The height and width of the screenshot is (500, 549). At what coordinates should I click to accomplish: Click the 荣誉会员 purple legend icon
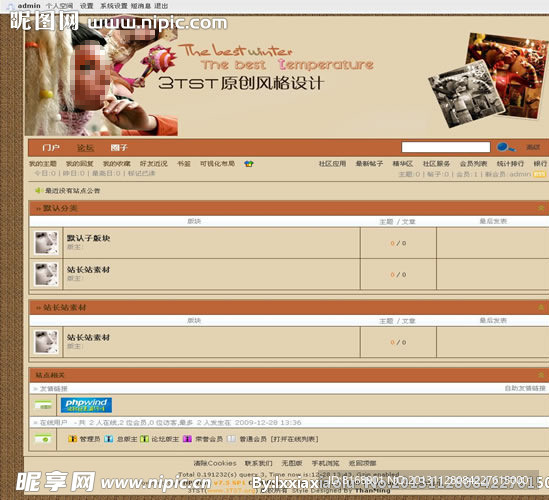[187, 439]
